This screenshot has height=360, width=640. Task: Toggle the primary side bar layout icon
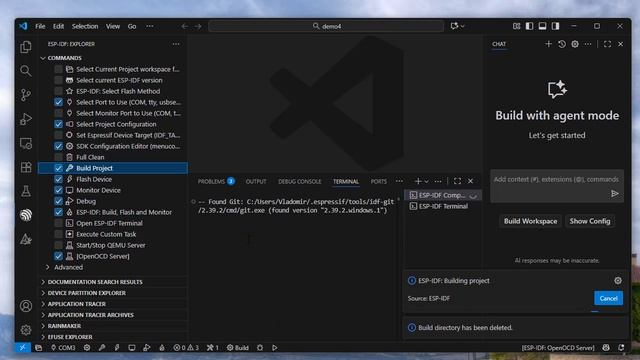(x=529, y=26)
